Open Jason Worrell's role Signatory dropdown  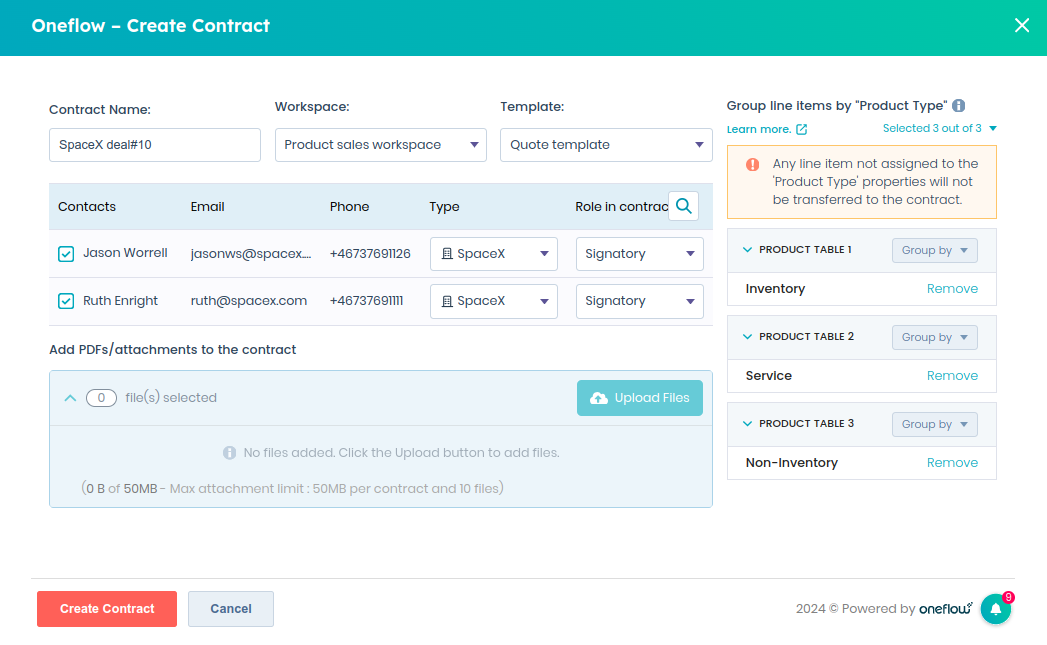coord(640,254)
